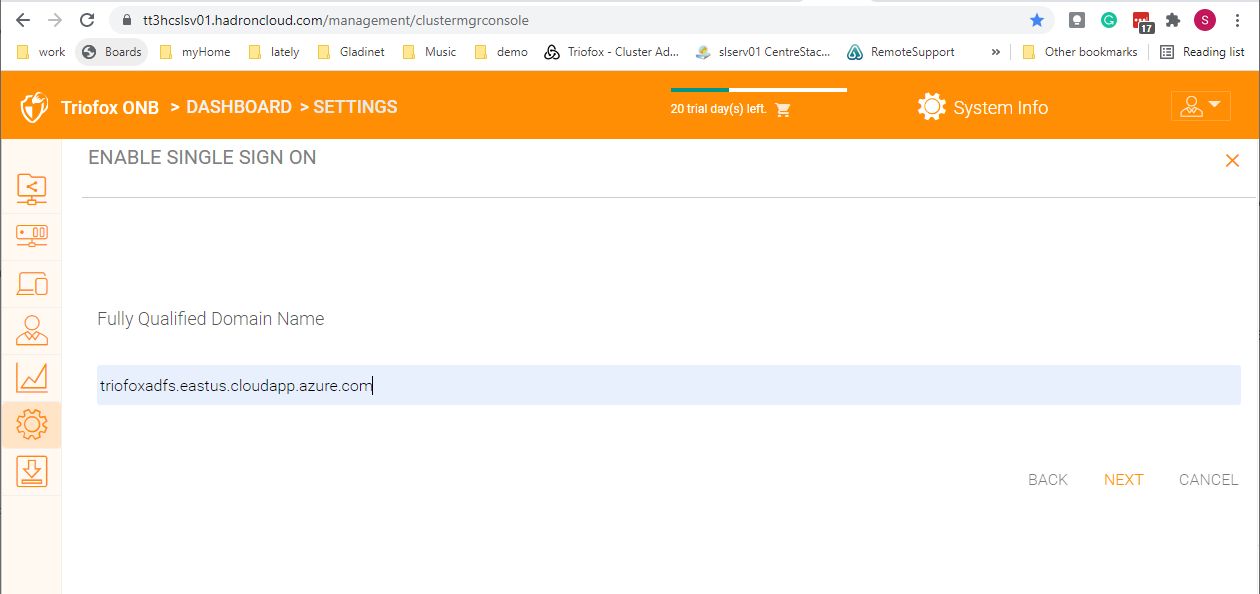Viewport: 1260px width, 594px height.
Task: Open the Extensions puzzle icon
Action: 1173,20
